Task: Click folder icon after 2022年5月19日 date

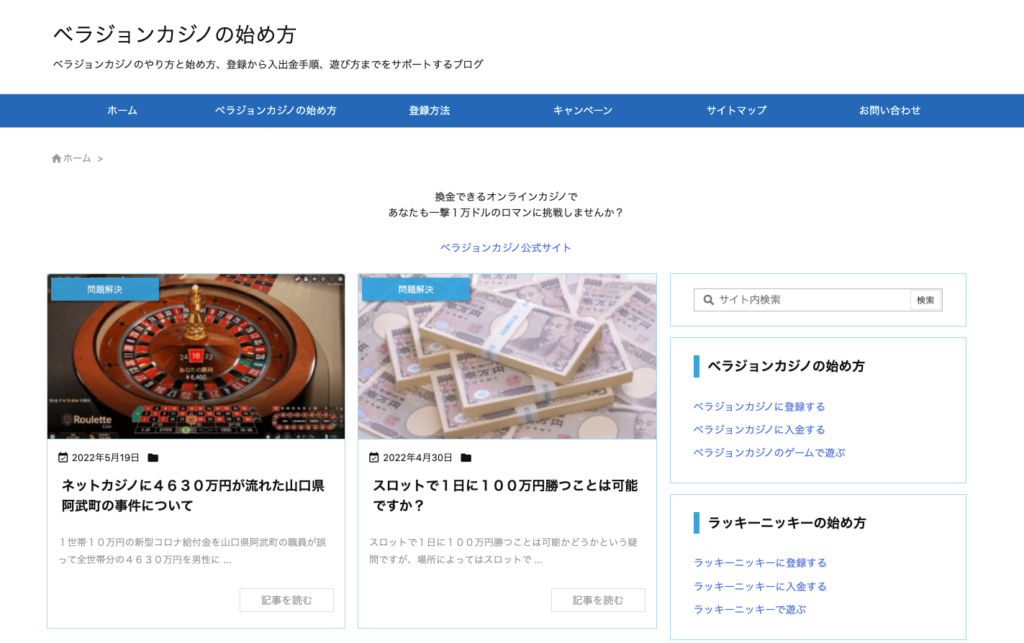Action: (153, 458)
